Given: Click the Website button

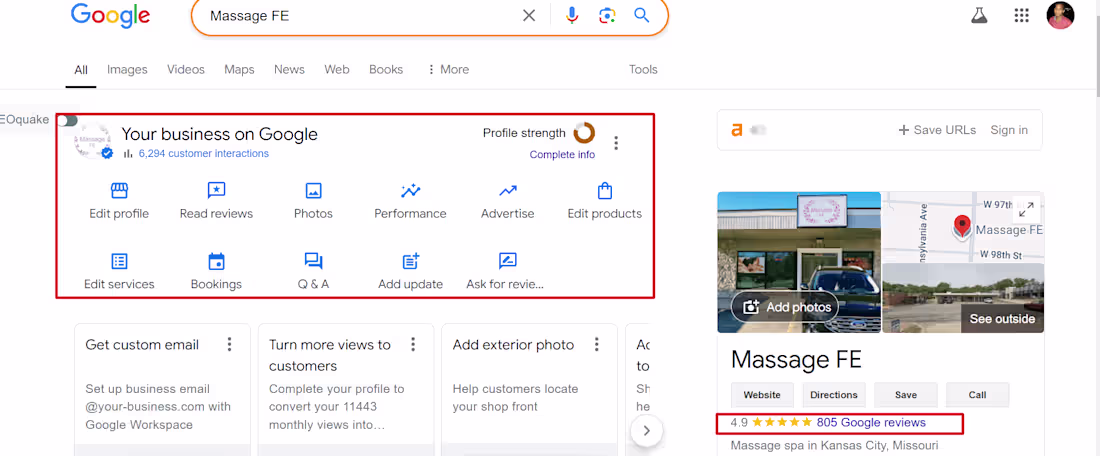Looking at the screenshot, I should [762, 395].
